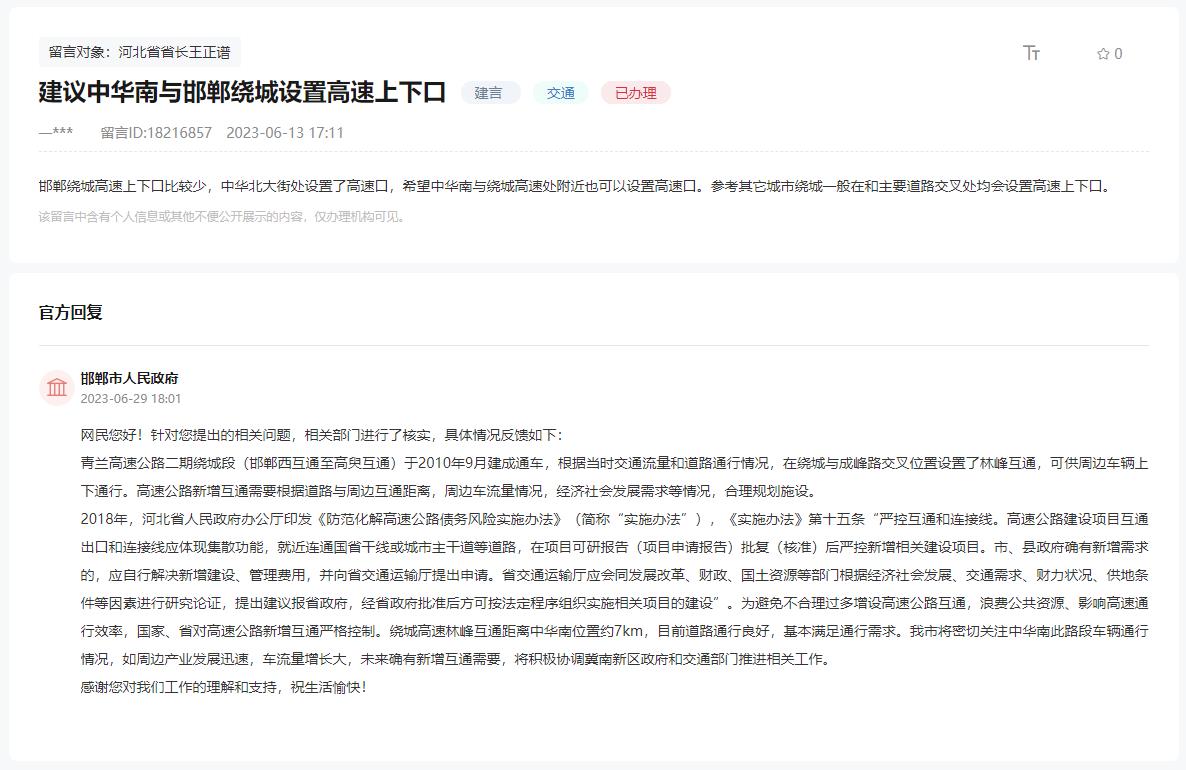Image resolution: width=1186 pixels, height=770 pixels.
Task: Select the 交通 tag
Action: pyautogui.click(x=560, y=92)
